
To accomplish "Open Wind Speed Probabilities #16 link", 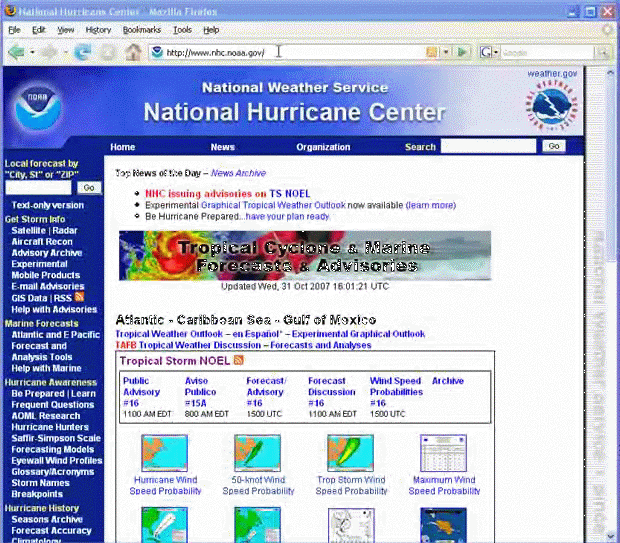I will coord(396,392).
